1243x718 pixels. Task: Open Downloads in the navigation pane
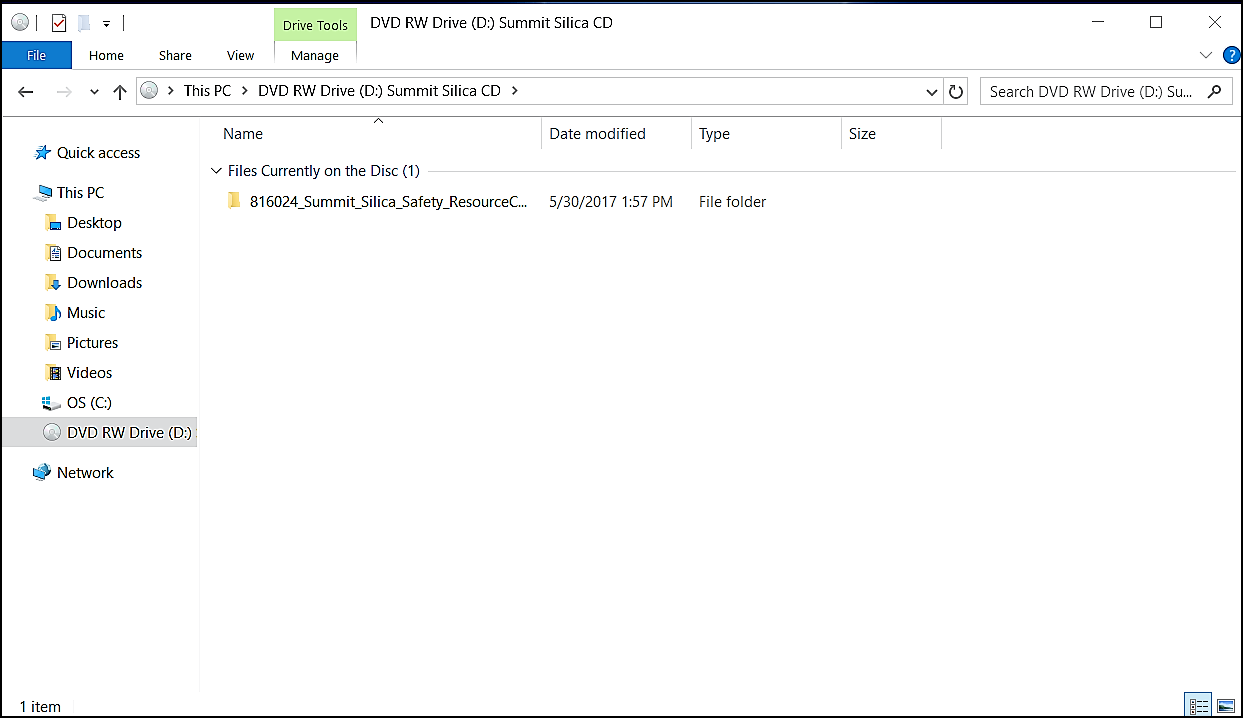(104, 283)
